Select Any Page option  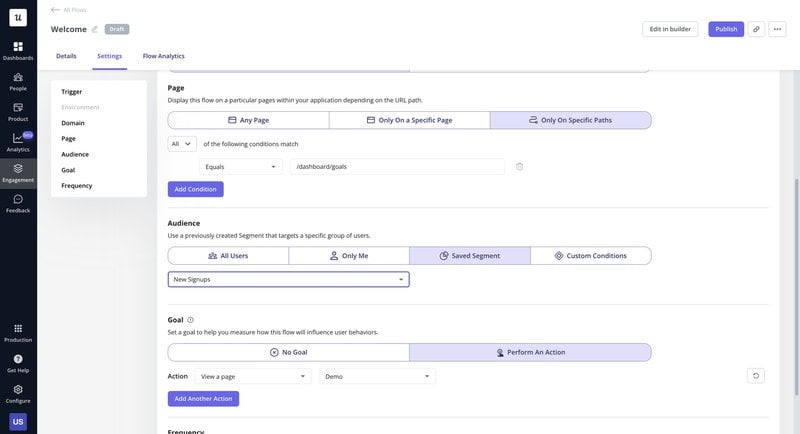[248, 120]
